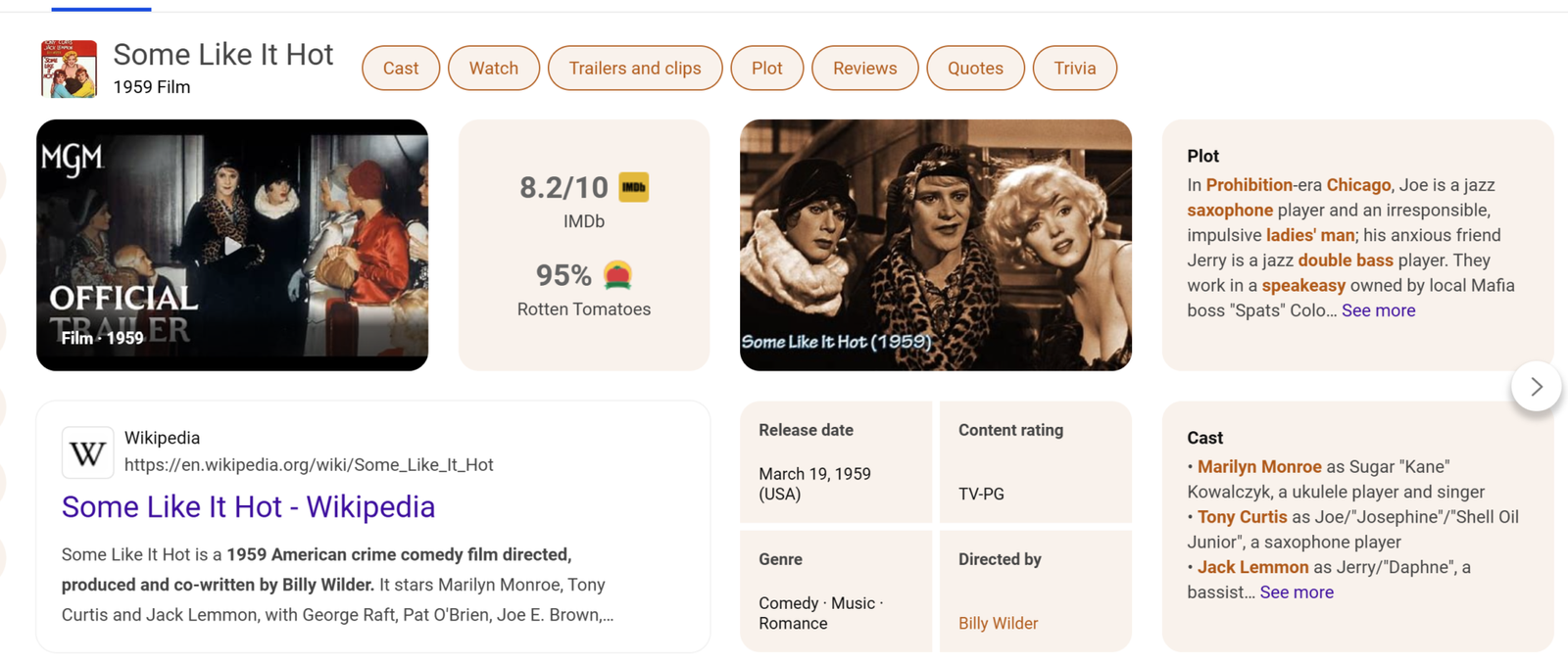Open the Some Like It Hot - Wikipedia link
The width and height of the screenshot is (1568, 663).
pos(248,506)
